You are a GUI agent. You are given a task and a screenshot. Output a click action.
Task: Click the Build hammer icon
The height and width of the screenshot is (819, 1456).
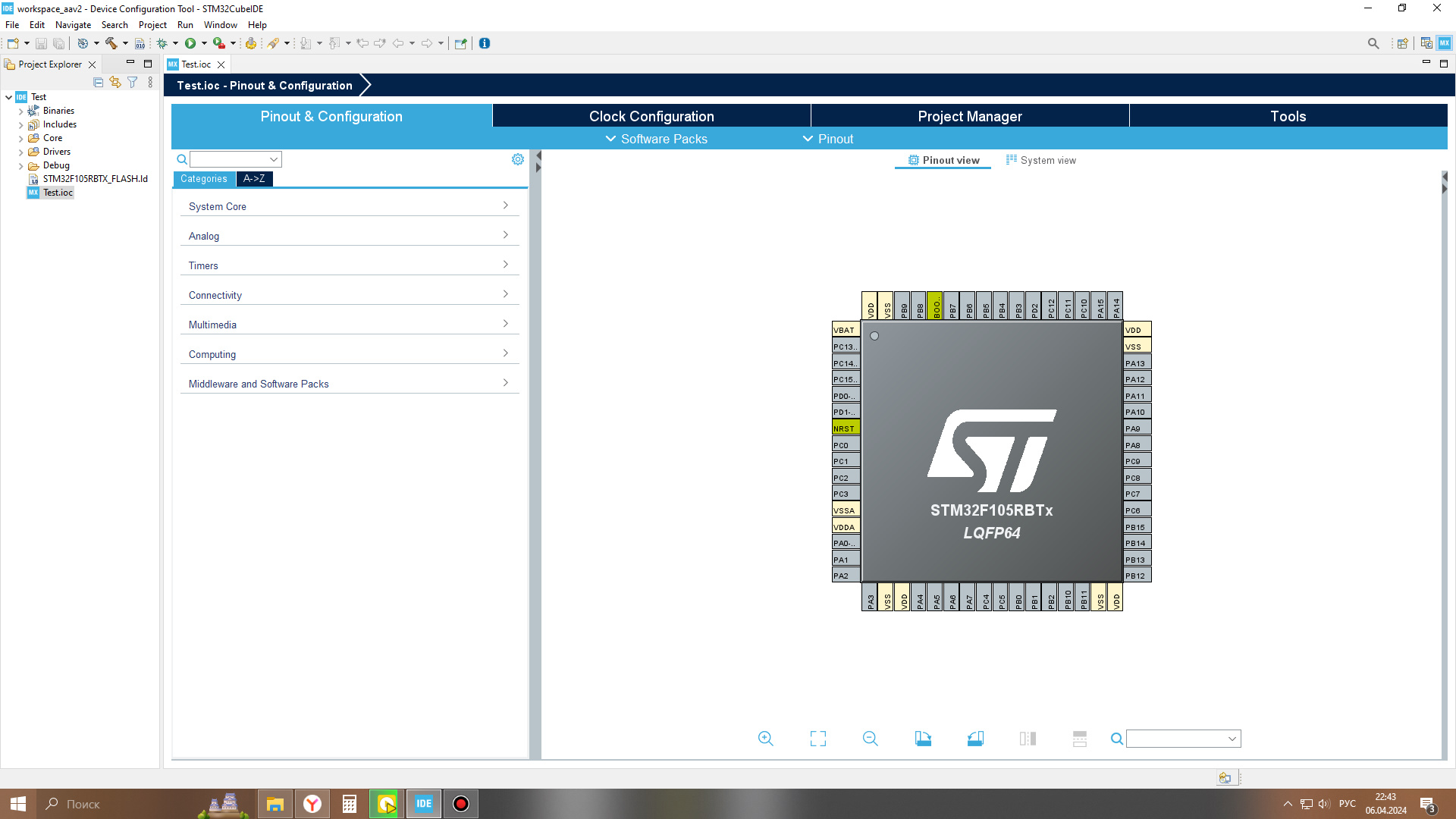[111, 43]
